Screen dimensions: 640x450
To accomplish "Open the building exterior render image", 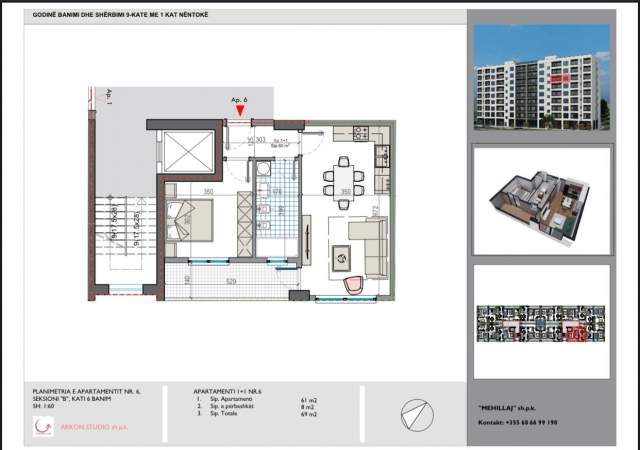I will (x=542, y=77).
